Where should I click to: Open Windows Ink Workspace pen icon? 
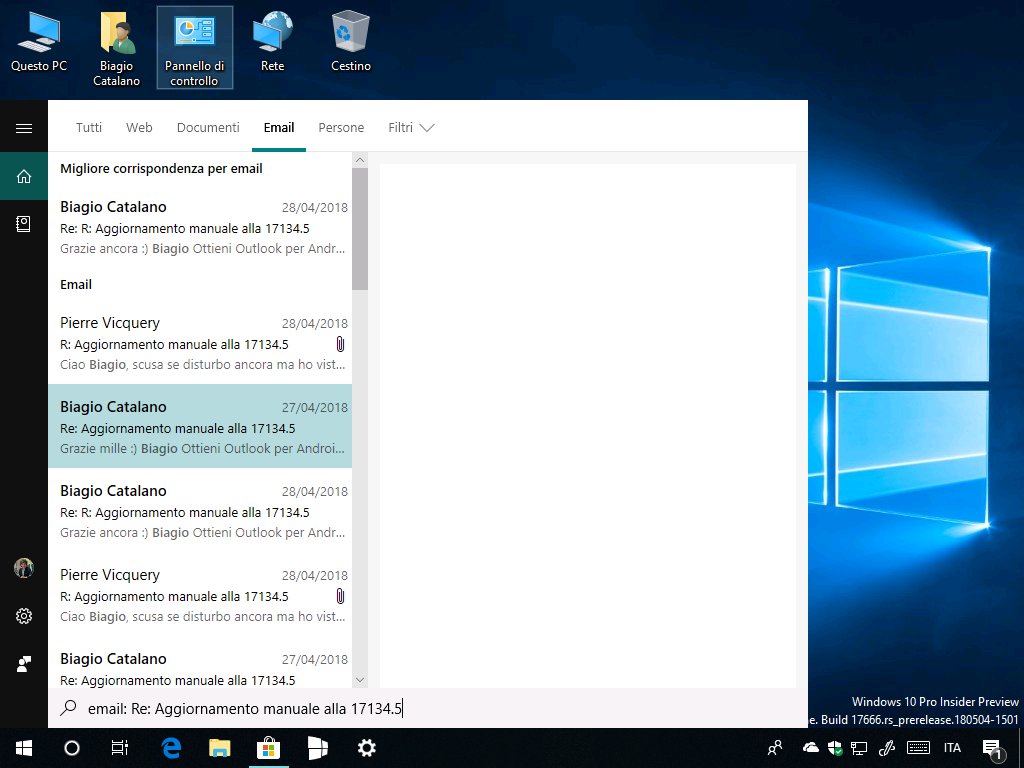(x=886, y=748)
